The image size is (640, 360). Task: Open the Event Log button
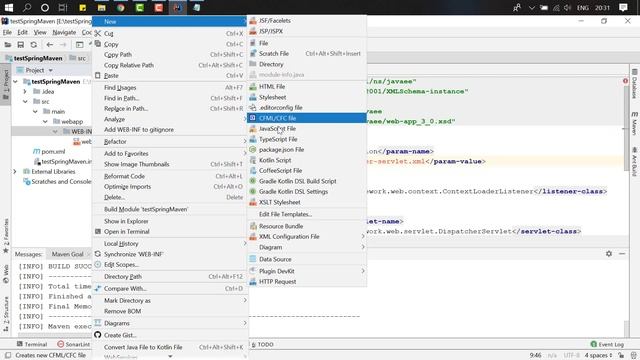(607, 344)
